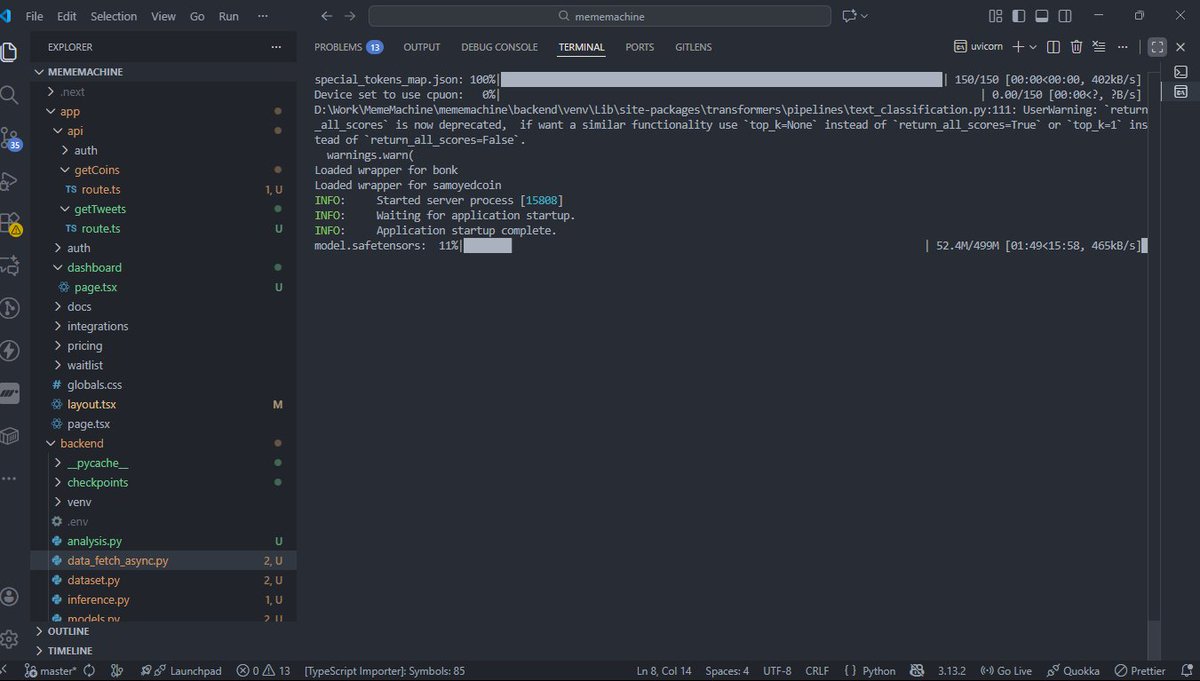Image resolution: width=1200 pixels, height=681 pixels.
Task: Switch to the Ports tab
Action: click(639, 47)
